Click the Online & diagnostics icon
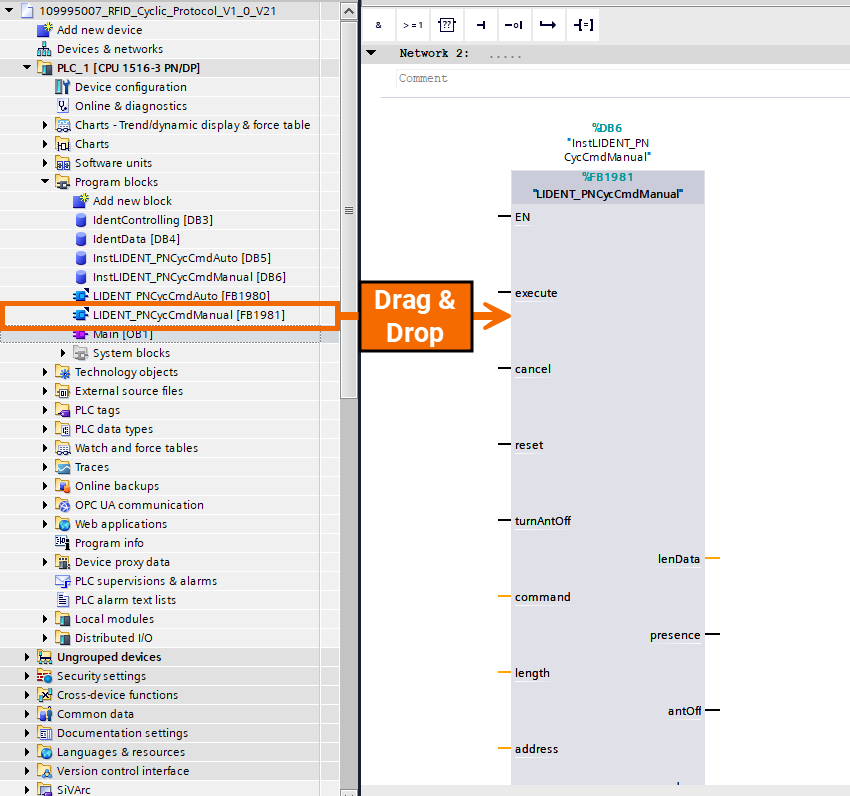 62,106
